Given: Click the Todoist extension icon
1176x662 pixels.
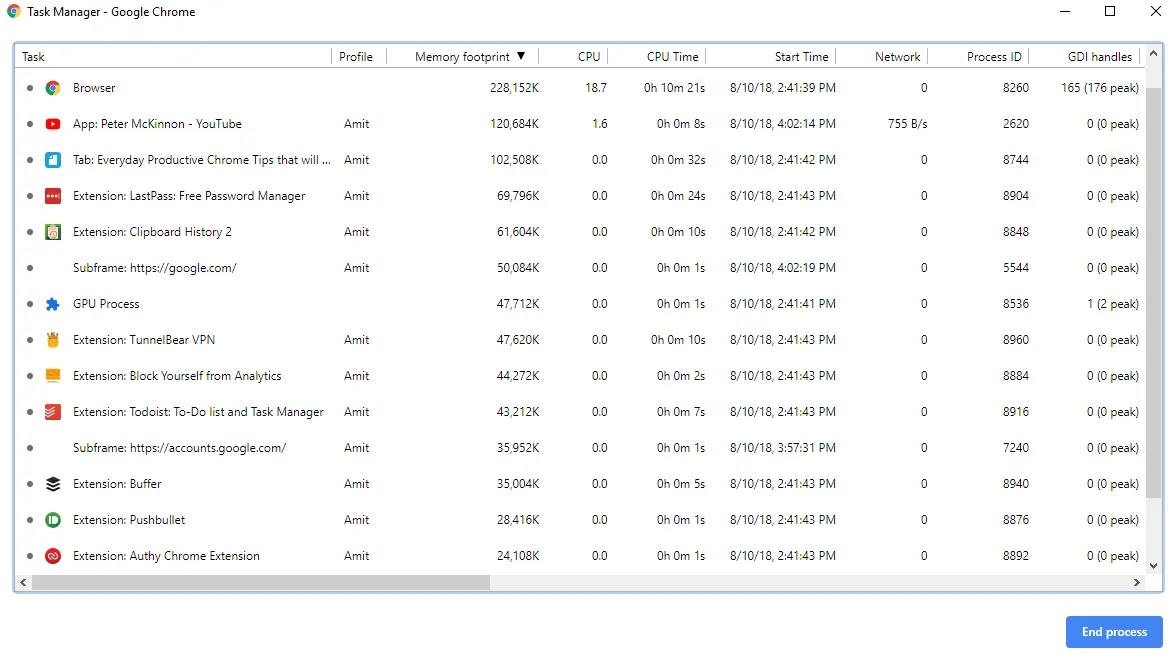Looking at the screenshot, I should pos(52,412).
